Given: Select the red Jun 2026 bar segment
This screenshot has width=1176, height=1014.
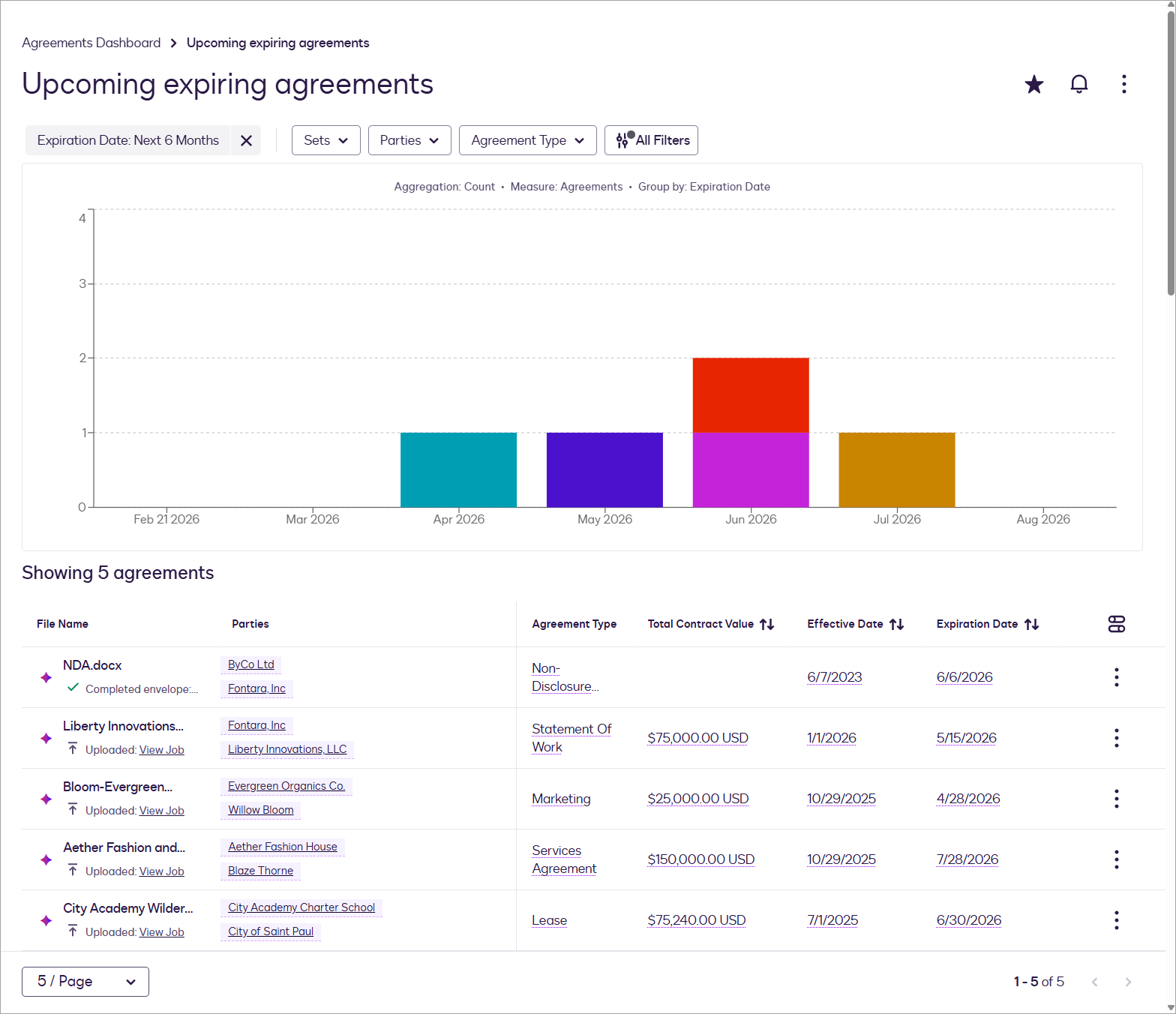Looking at the screenshot, I should coord(751,395).
